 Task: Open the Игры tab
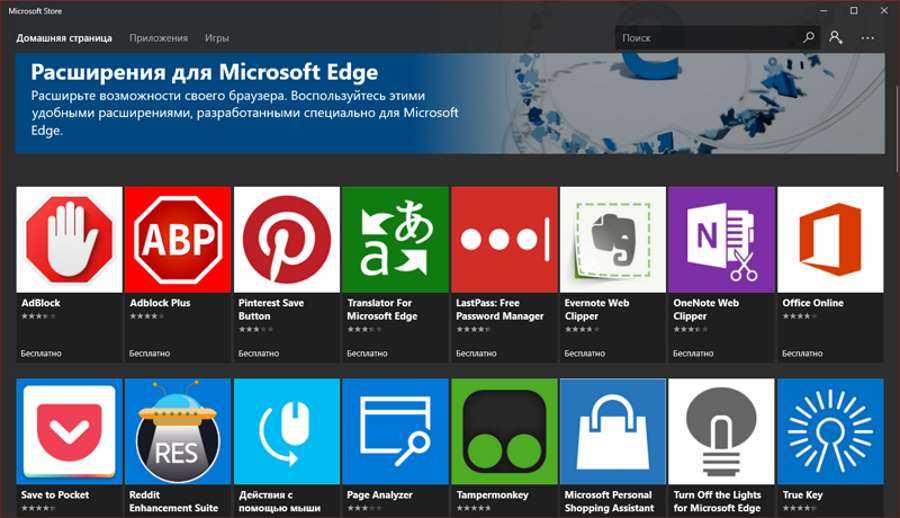tap(217, 38)
